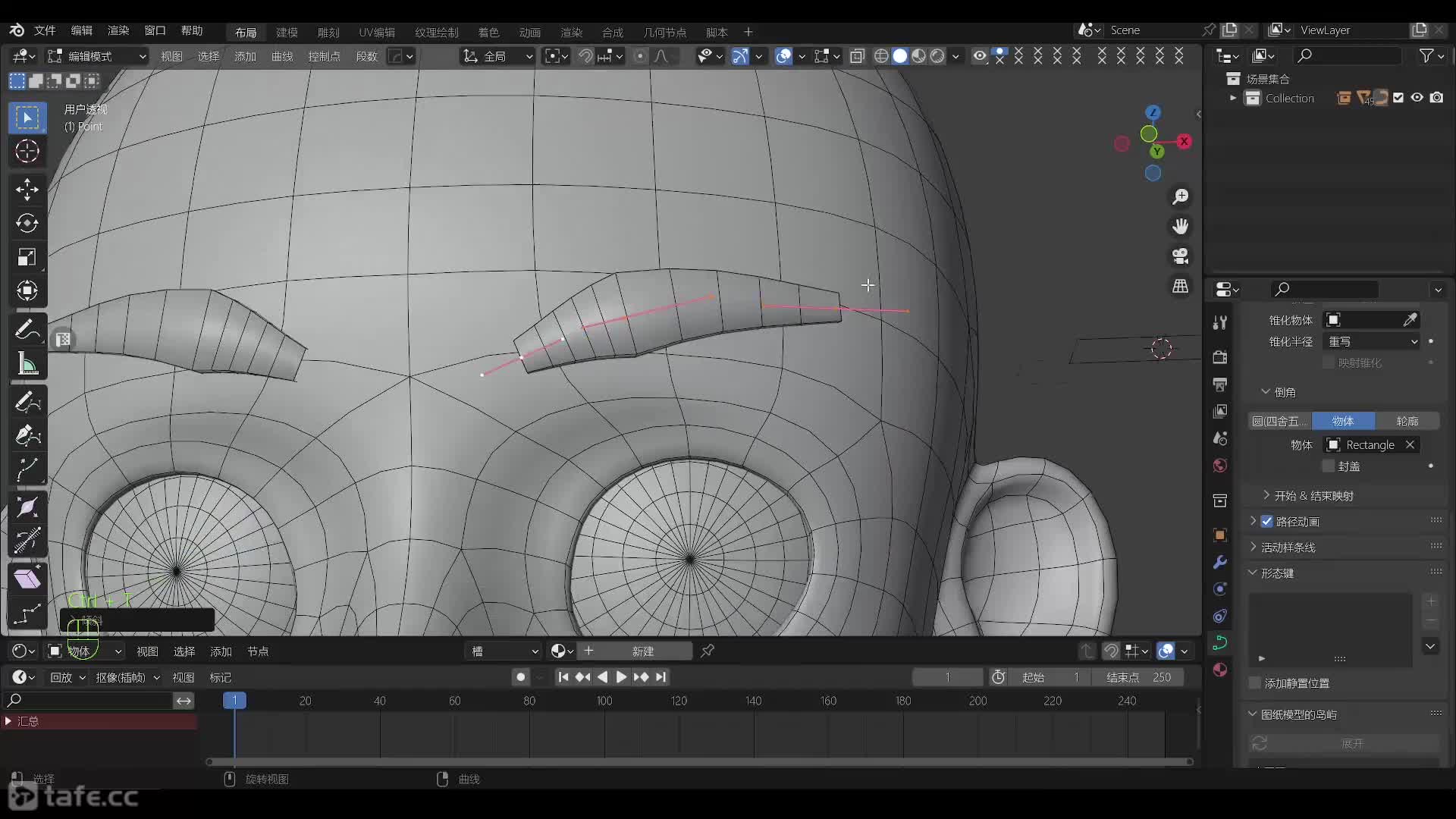
Task: Open the 槽 slot dropdown
Action: click(504, 651)
